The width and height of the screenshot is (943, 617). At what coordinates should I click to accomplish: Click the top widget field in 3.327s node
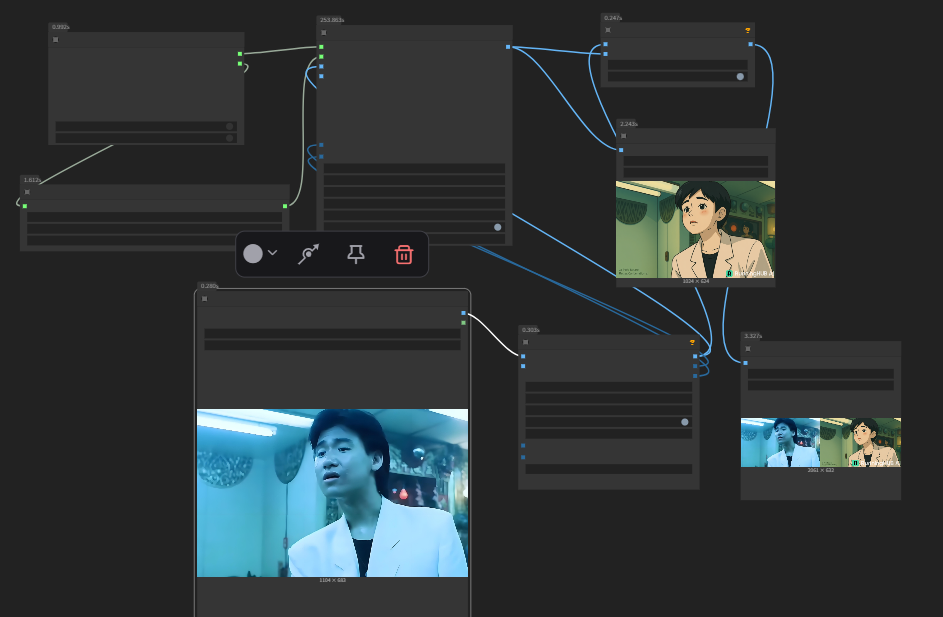(x=821, y=374)
